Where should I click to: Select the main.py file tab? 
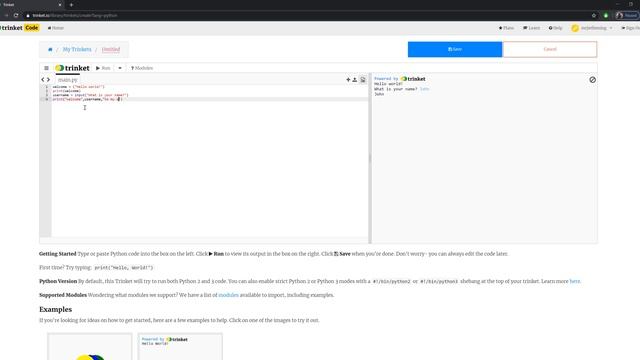(68, 80)
